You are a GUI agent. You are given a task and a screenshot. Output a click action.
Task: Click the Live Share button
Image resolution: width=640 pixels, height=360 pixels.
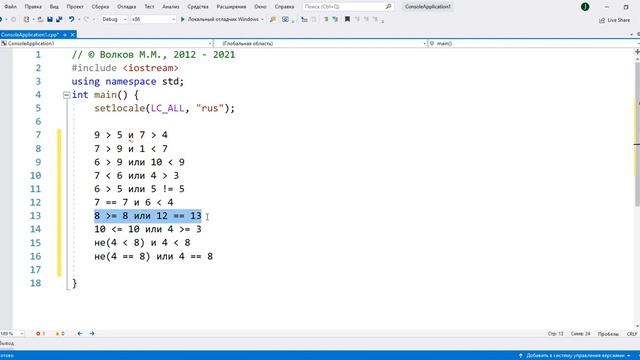[614, 20]
